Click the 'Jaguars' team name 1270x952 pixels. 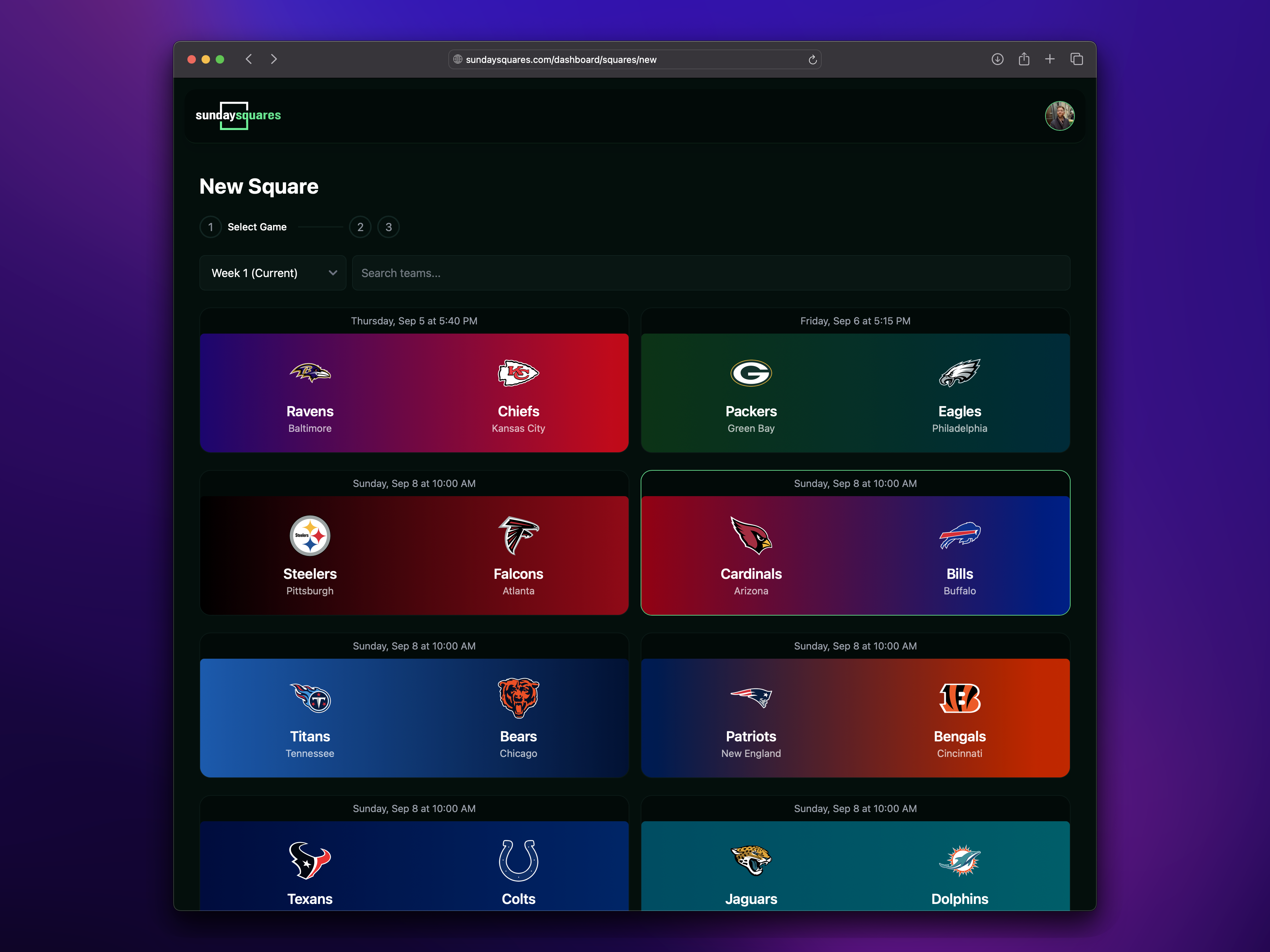751,899
